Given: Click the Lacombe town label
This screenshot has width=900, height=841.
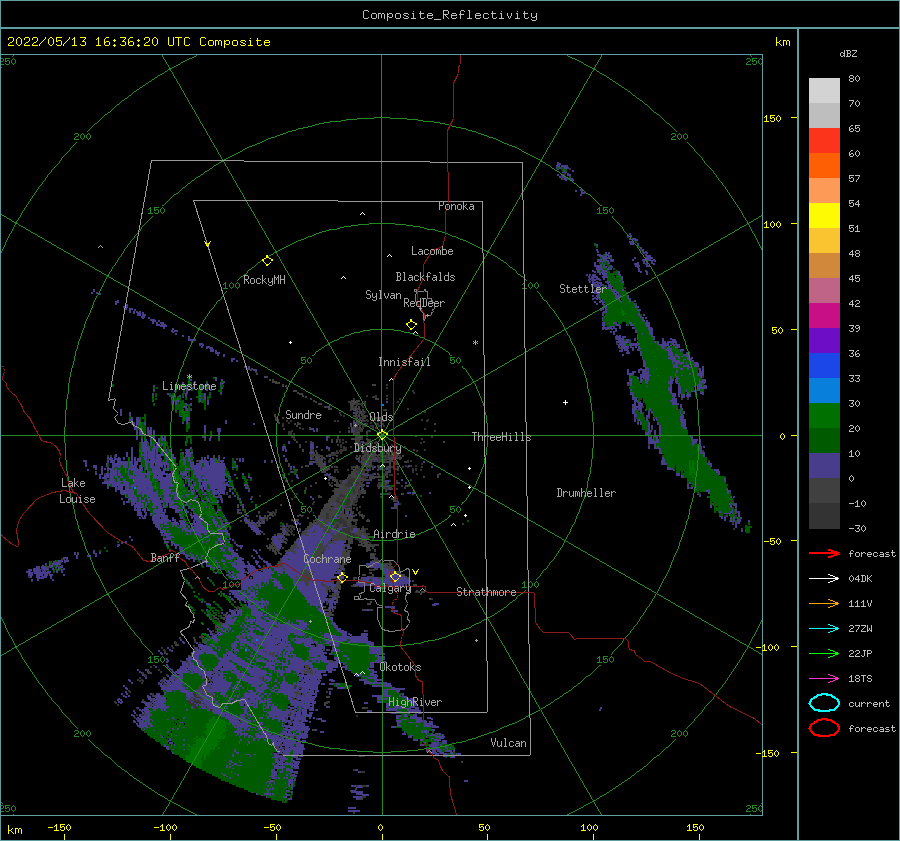Looking at the screenshot, I should pyautogui.click(x=432, y=251).
